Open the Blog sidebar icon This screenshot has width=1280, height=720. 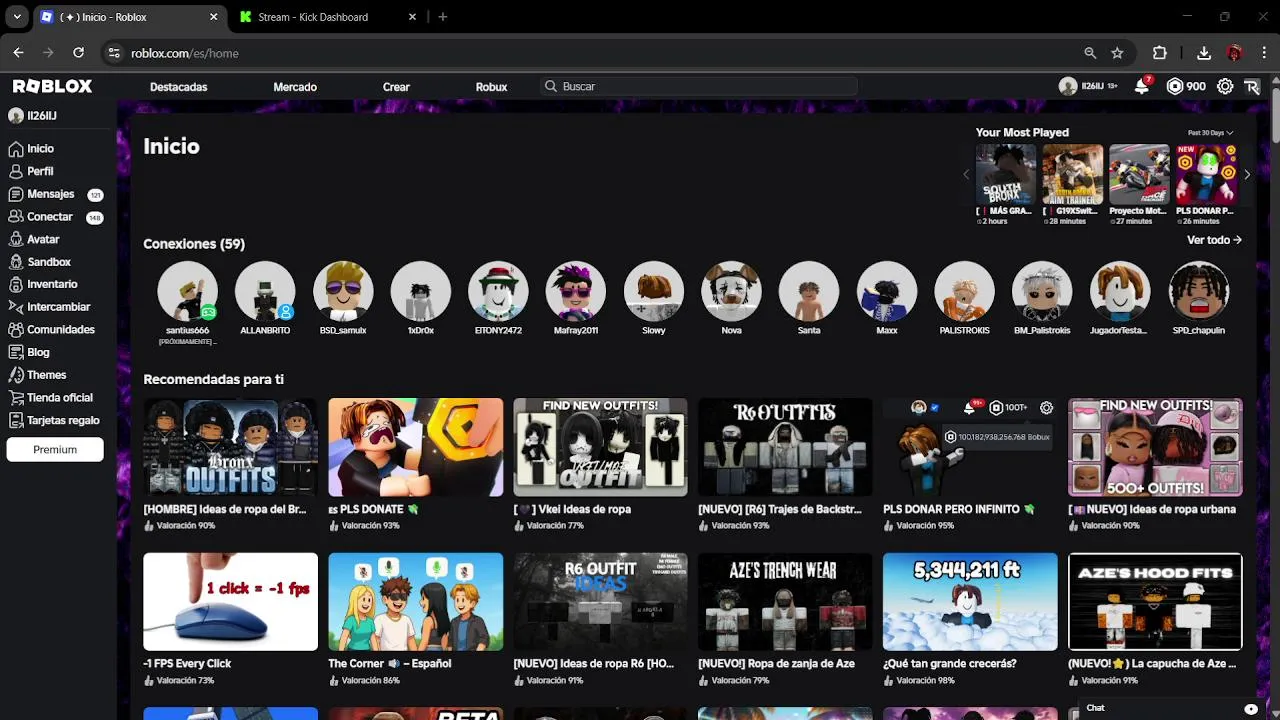tap(16, 352)
